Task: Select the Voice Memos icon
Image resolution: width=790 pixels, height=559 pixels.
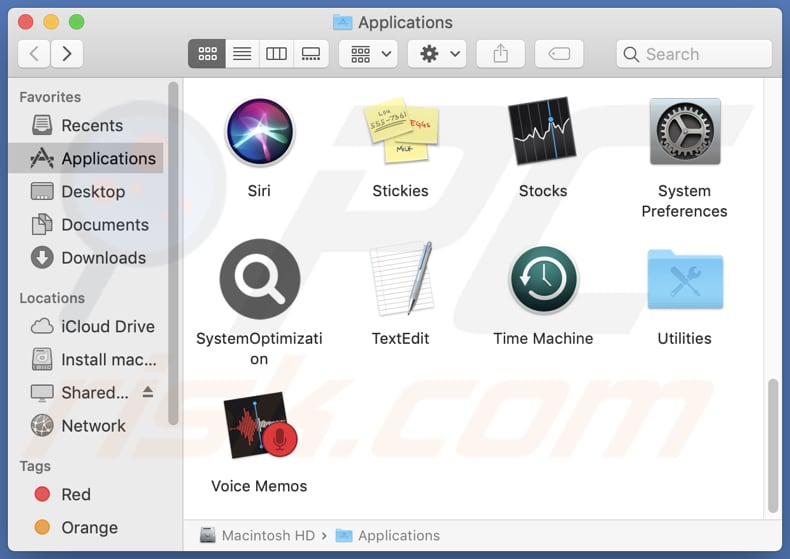Action: pyautogui.click(x=260, y=425)
